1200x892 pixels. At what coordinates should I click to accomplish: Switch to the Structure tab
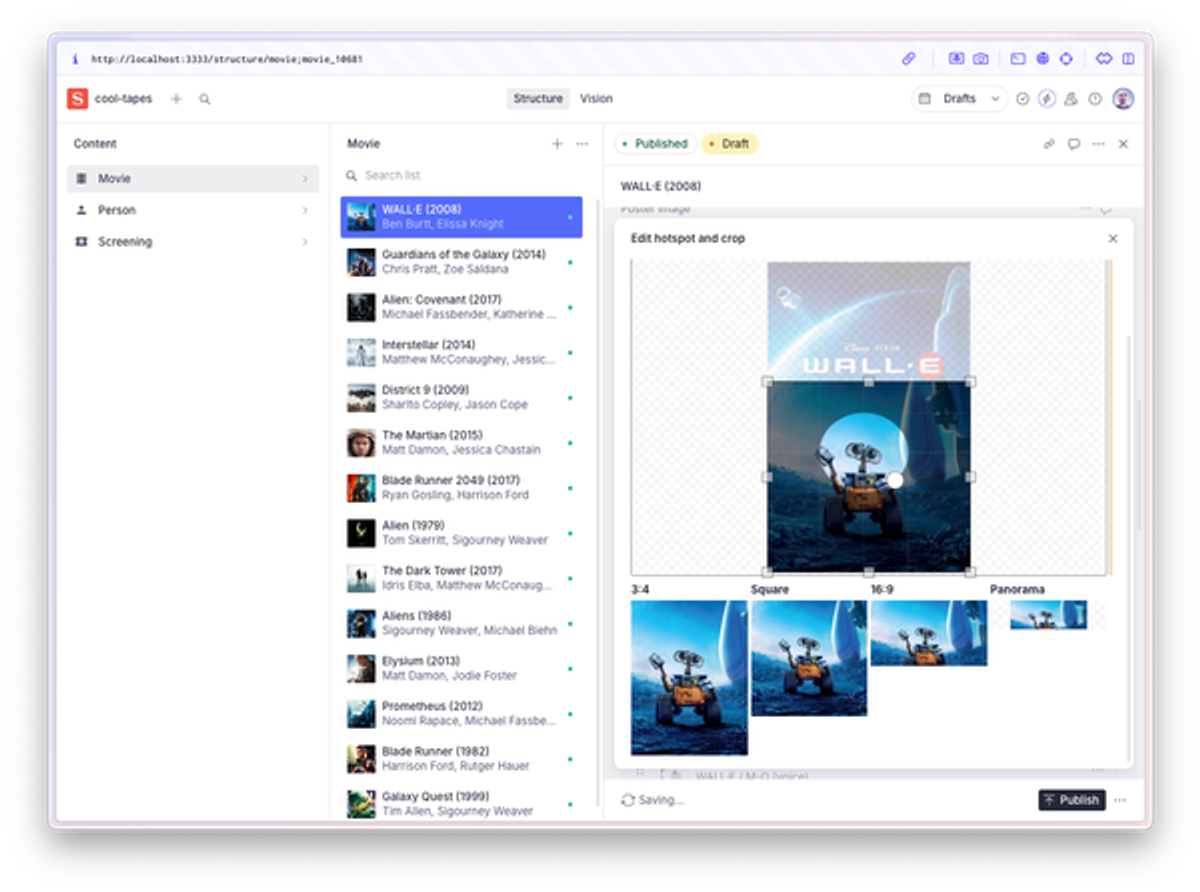pyautogui.click(x=538, y=99)
